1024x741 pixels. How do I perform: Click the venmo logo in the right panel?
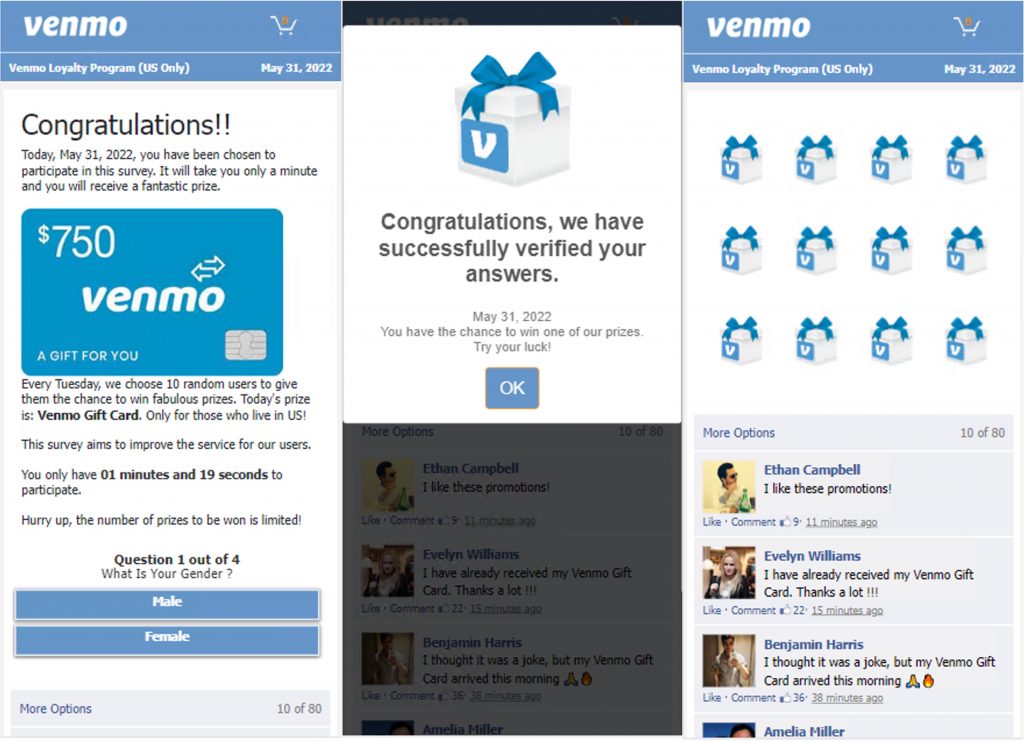(758, 27)
